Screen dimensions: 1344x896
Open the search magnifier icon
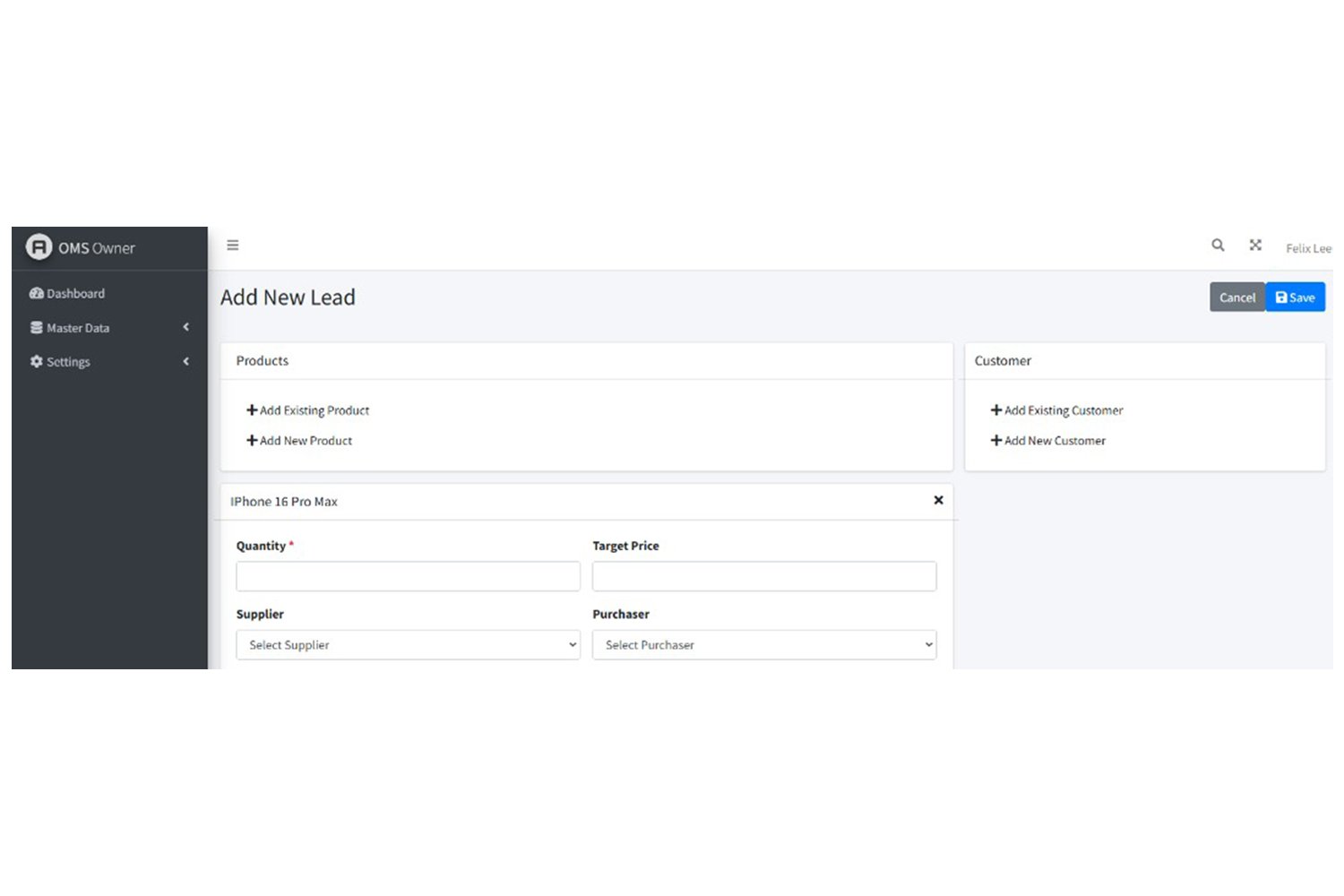tap(1218, 246)
